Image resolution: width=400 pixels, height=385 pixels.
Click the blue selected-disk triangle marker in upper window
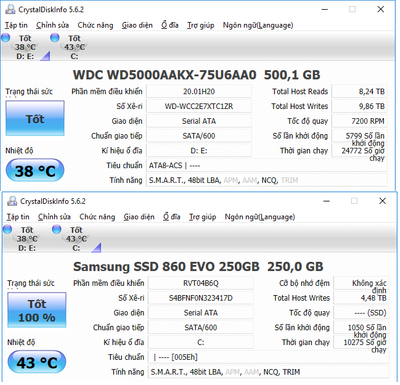[45, 56]
